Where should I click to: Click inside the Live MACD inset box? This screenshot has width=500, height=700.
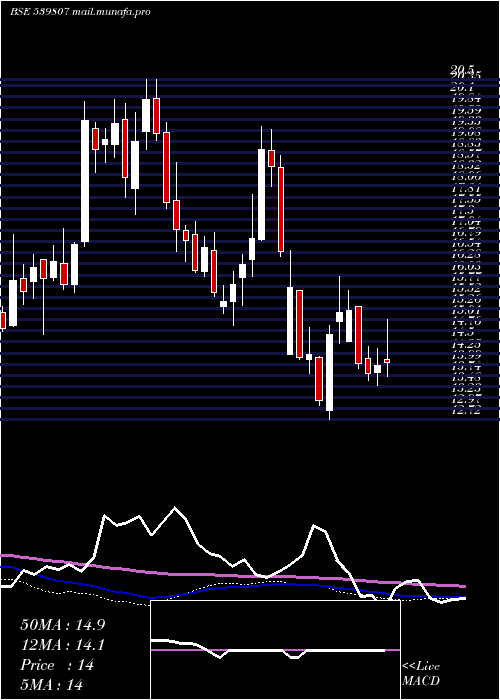(x=275, y=650)
